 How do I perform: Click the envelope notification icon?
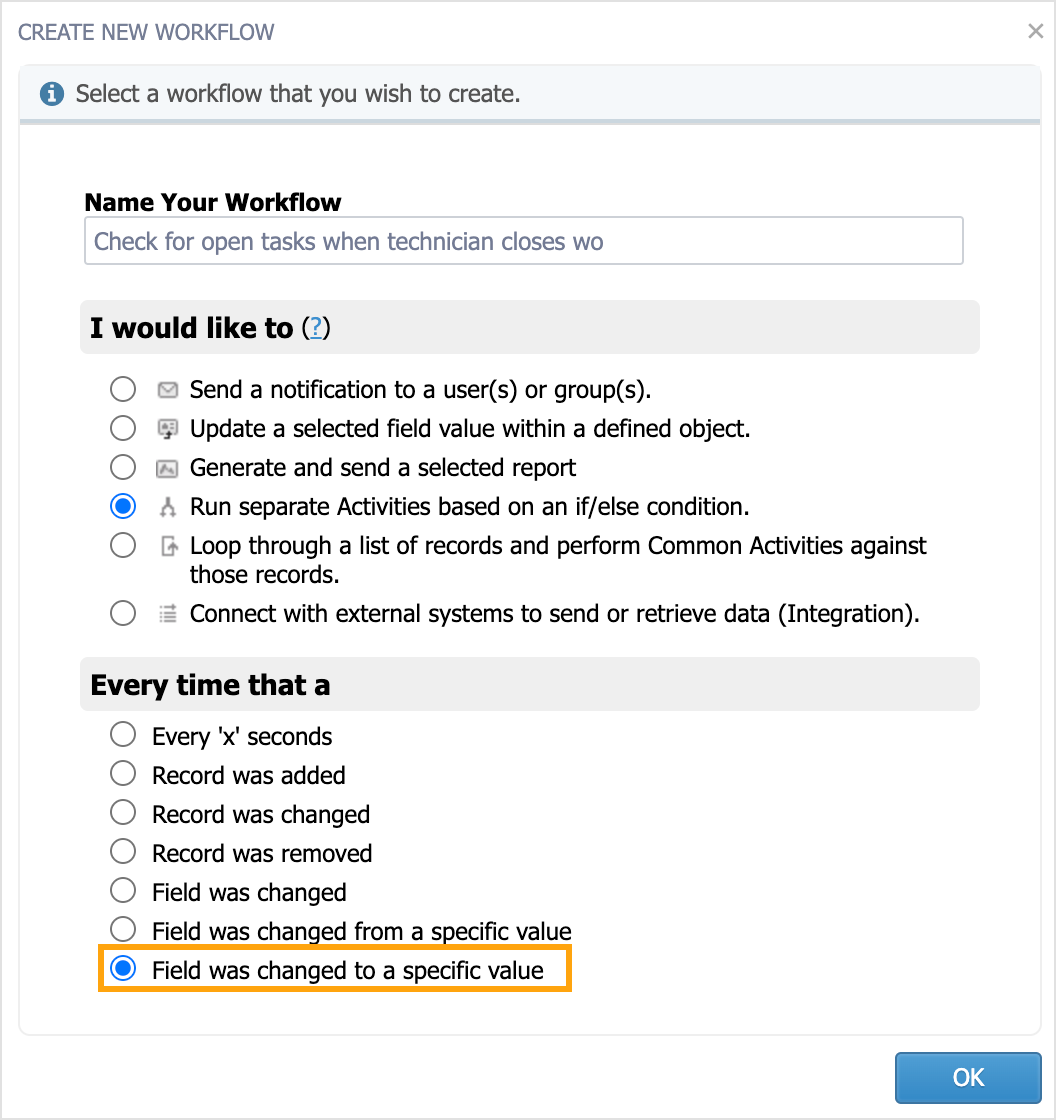[x=167, y=390]
